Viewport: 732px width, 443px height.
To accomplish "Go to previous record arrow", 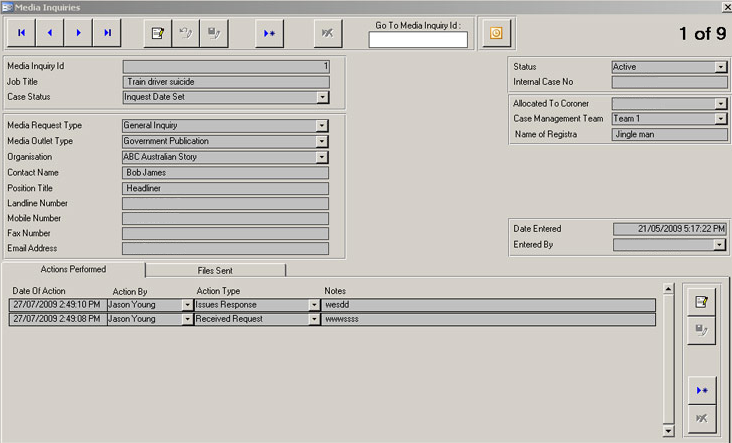I will click(50, 33).
